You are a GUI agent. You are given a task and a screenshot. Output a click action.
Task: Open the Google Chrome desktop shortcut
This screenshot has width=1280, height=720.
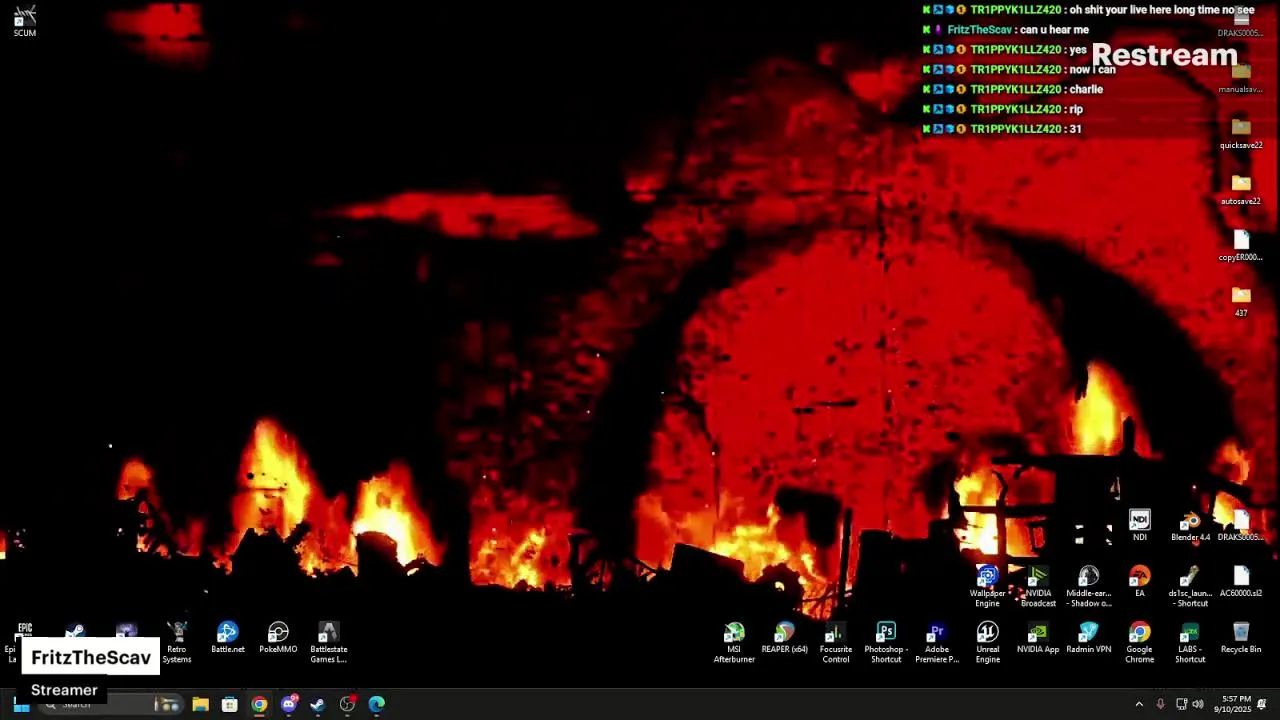tap(1139, 642)
